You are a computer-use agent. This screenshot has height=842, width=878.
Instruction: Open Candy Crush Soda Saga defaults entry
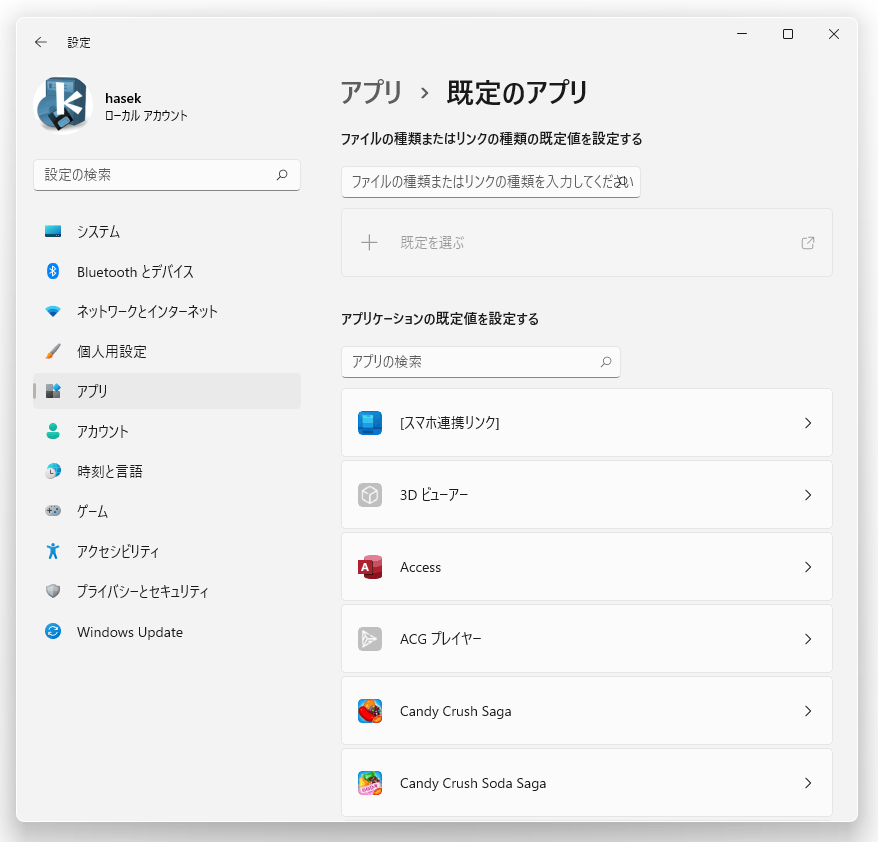587,783
